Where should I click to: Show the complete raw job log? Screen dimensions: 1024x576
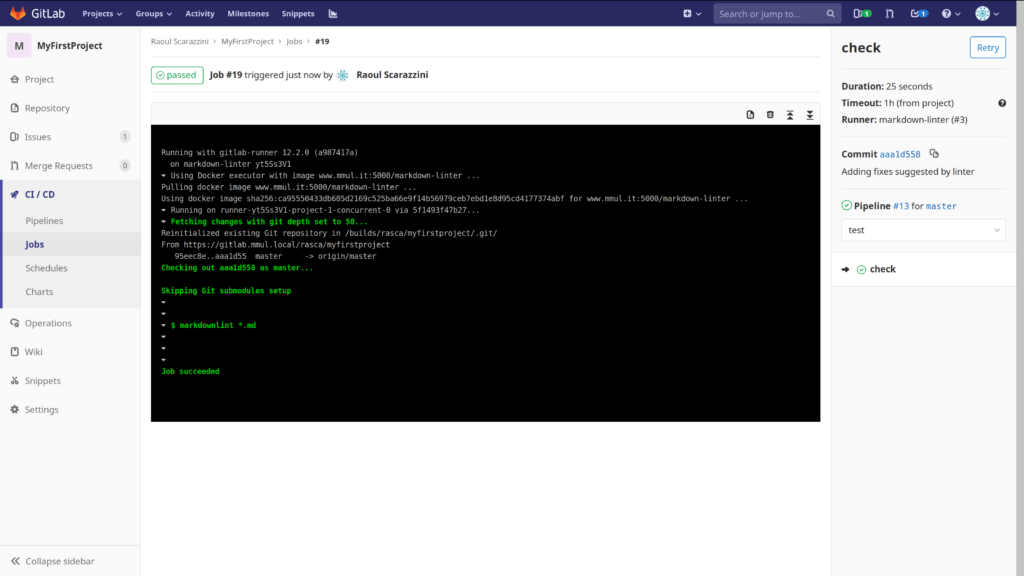click(750, 114)
